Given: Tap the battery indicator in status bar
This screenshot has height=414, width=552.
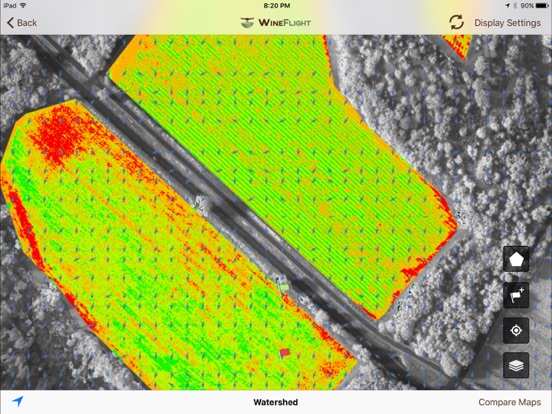Looking at the screenshot, I should click(x=540, y=5).
